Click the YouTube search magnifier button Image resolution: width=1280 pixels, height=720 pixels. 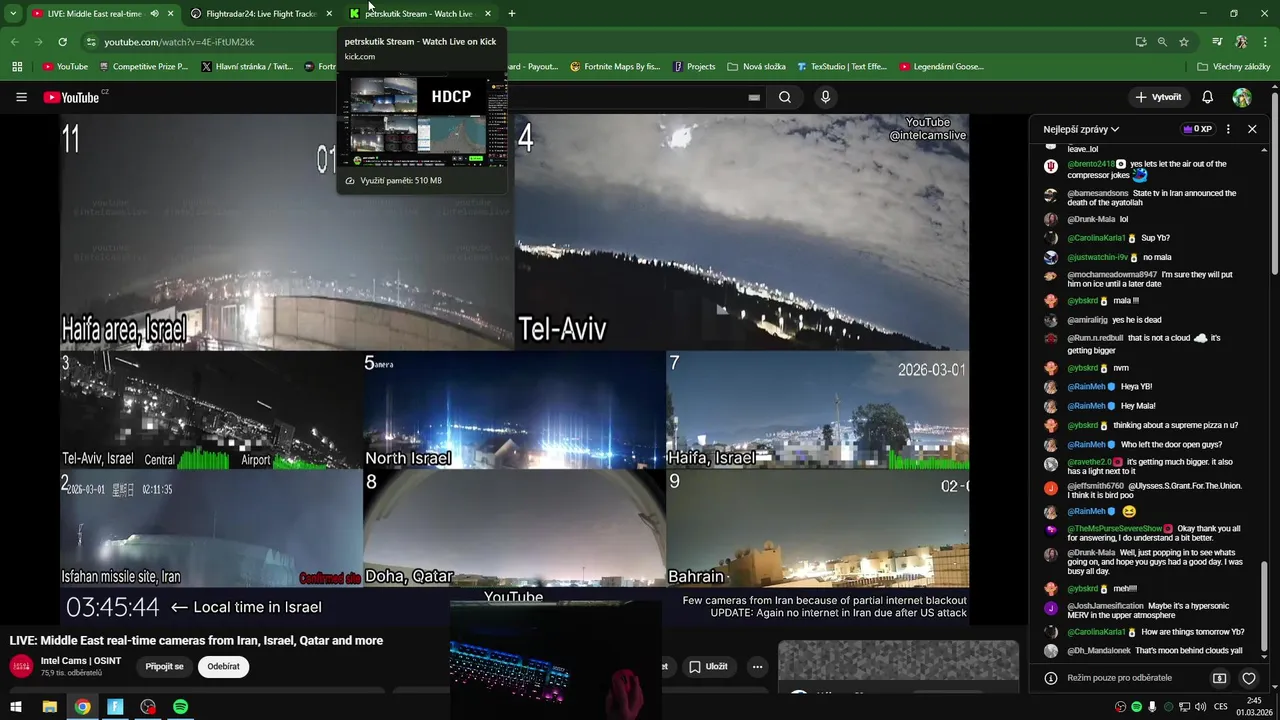coord(785,97)
